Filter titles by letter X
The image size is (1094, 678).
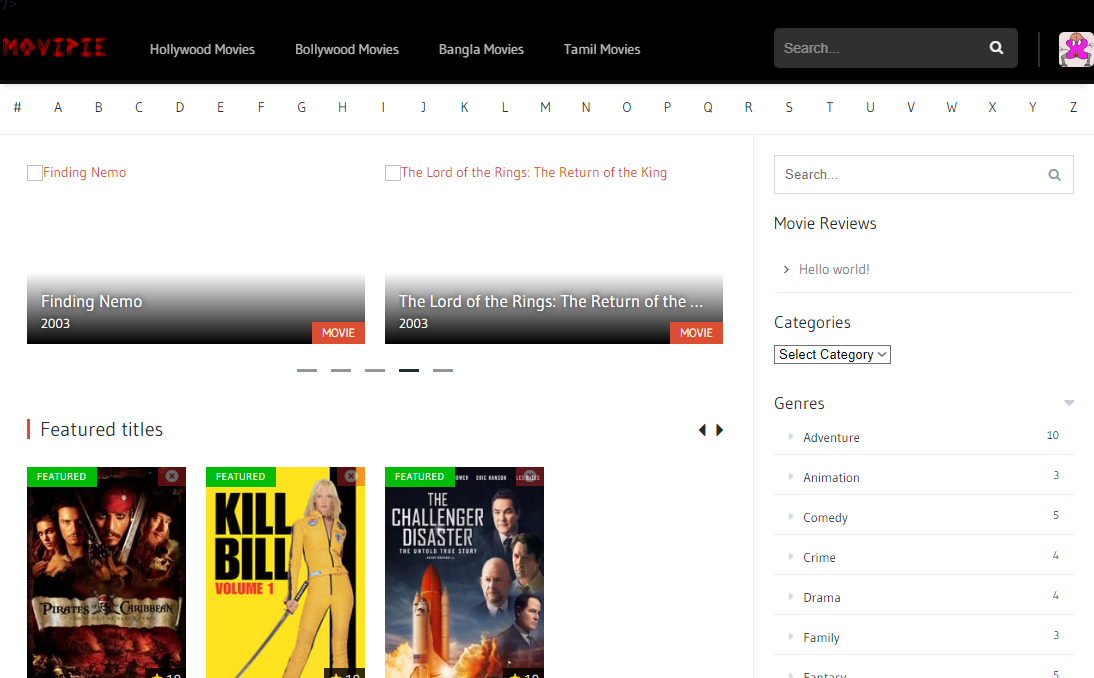[x=992, y=107]
